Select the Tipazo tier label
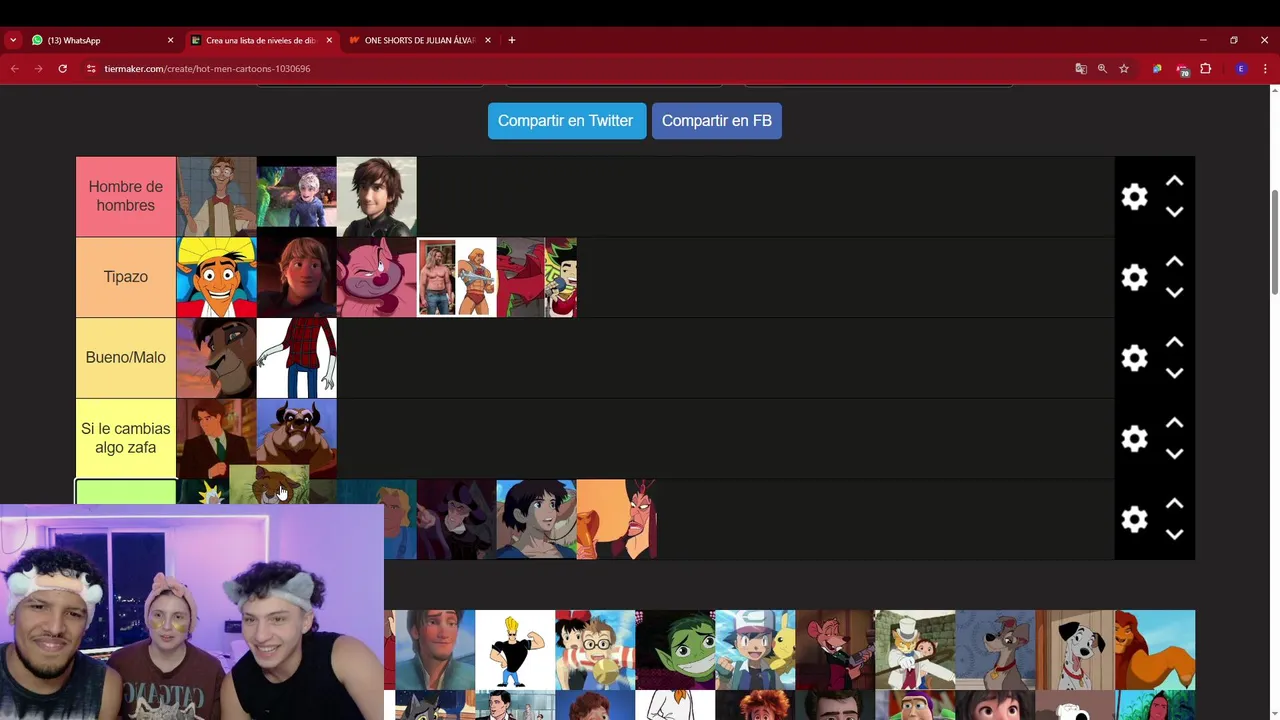Viewport: 1280px width, 720px height. pos(126,277)
